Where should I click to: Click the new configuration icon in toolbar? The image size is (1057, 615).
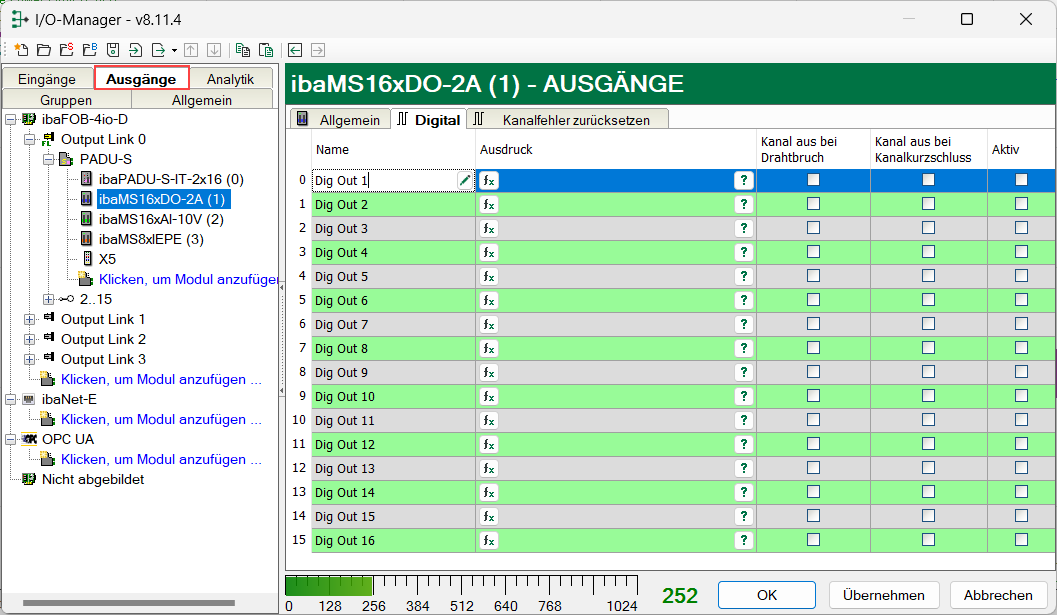click(x=22, y=50)
